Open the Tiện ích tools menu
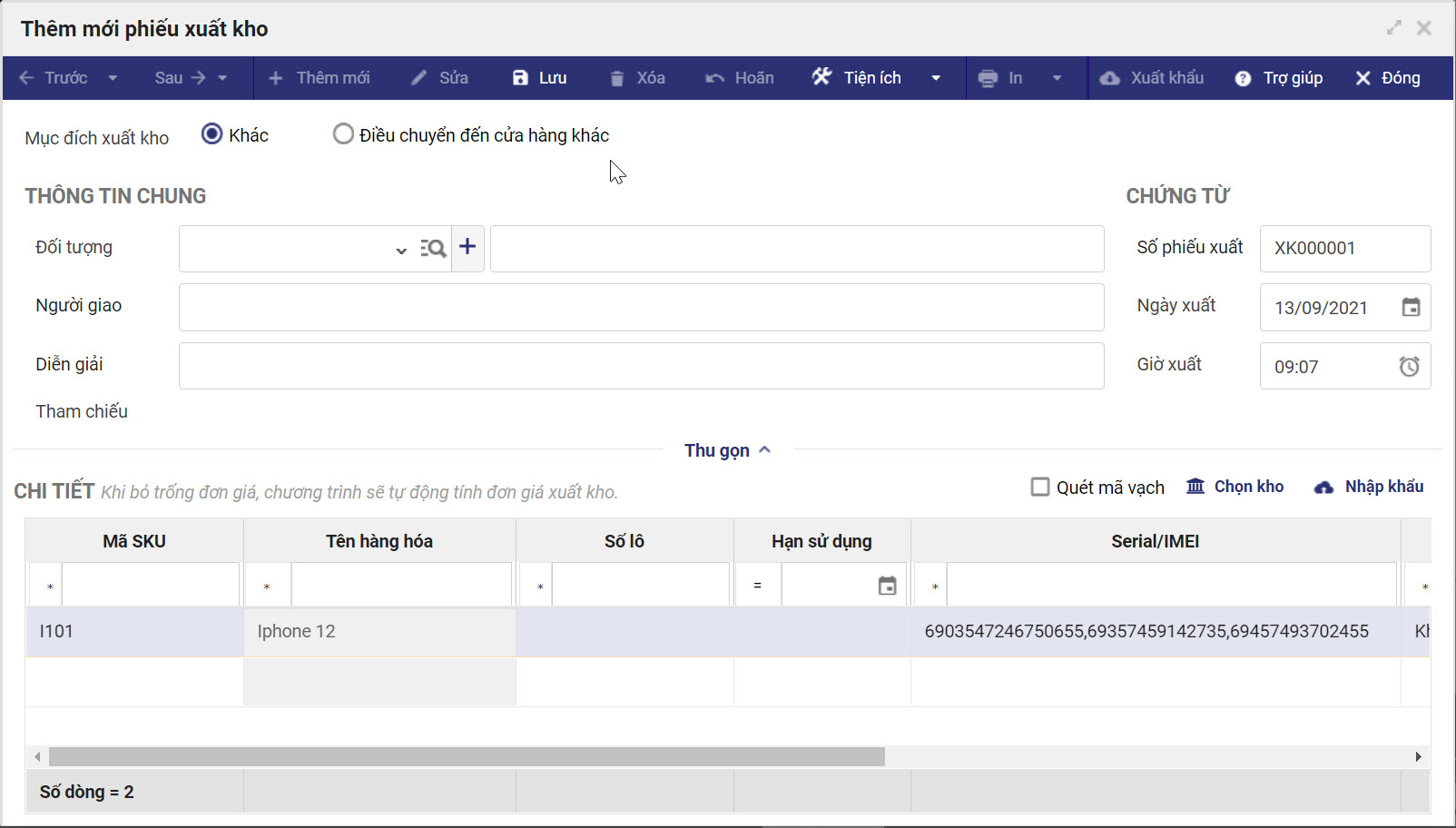This screenshot has width=1456, height=828. tap(857, 78)
